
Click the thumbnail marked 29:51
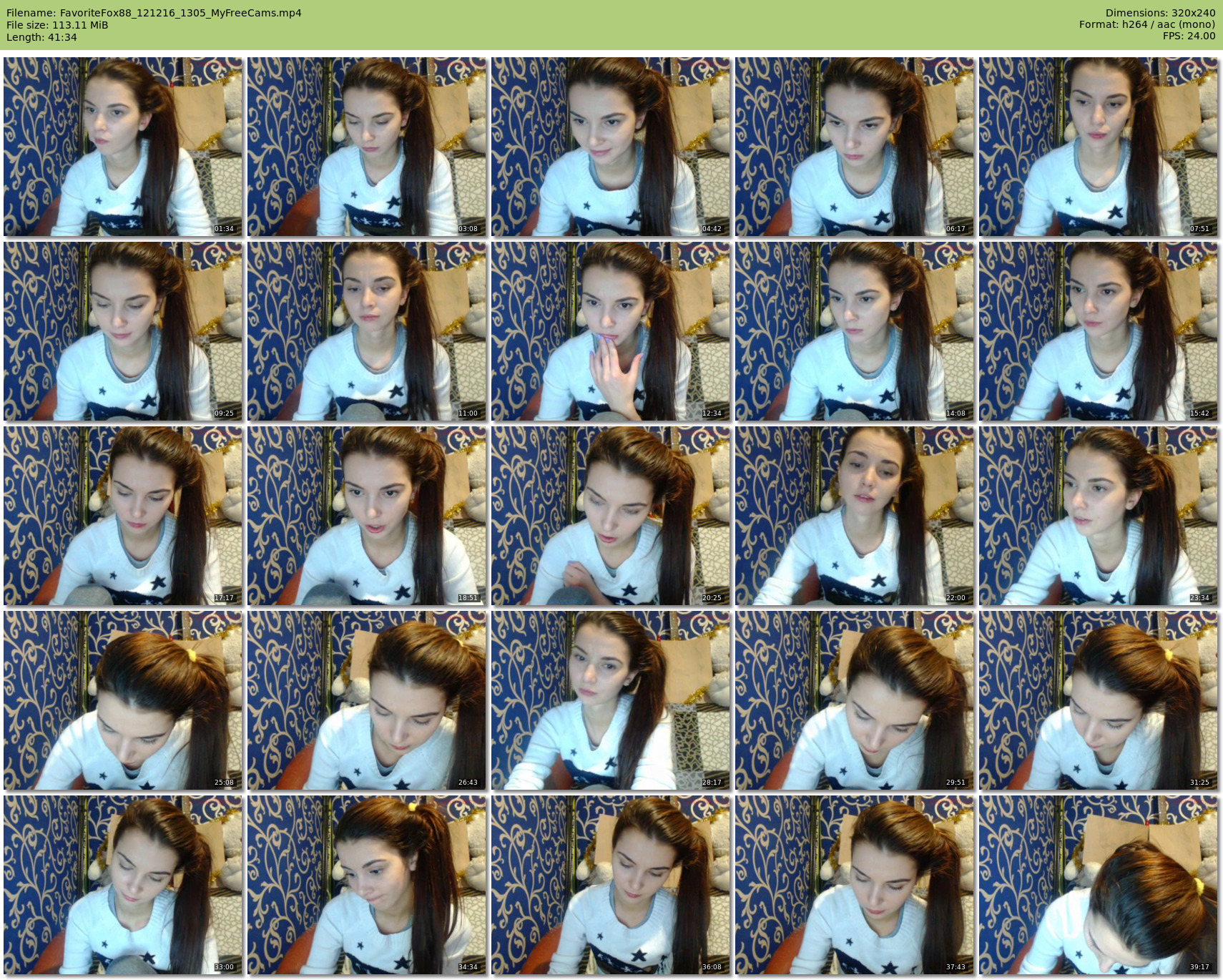pos(855,700)
